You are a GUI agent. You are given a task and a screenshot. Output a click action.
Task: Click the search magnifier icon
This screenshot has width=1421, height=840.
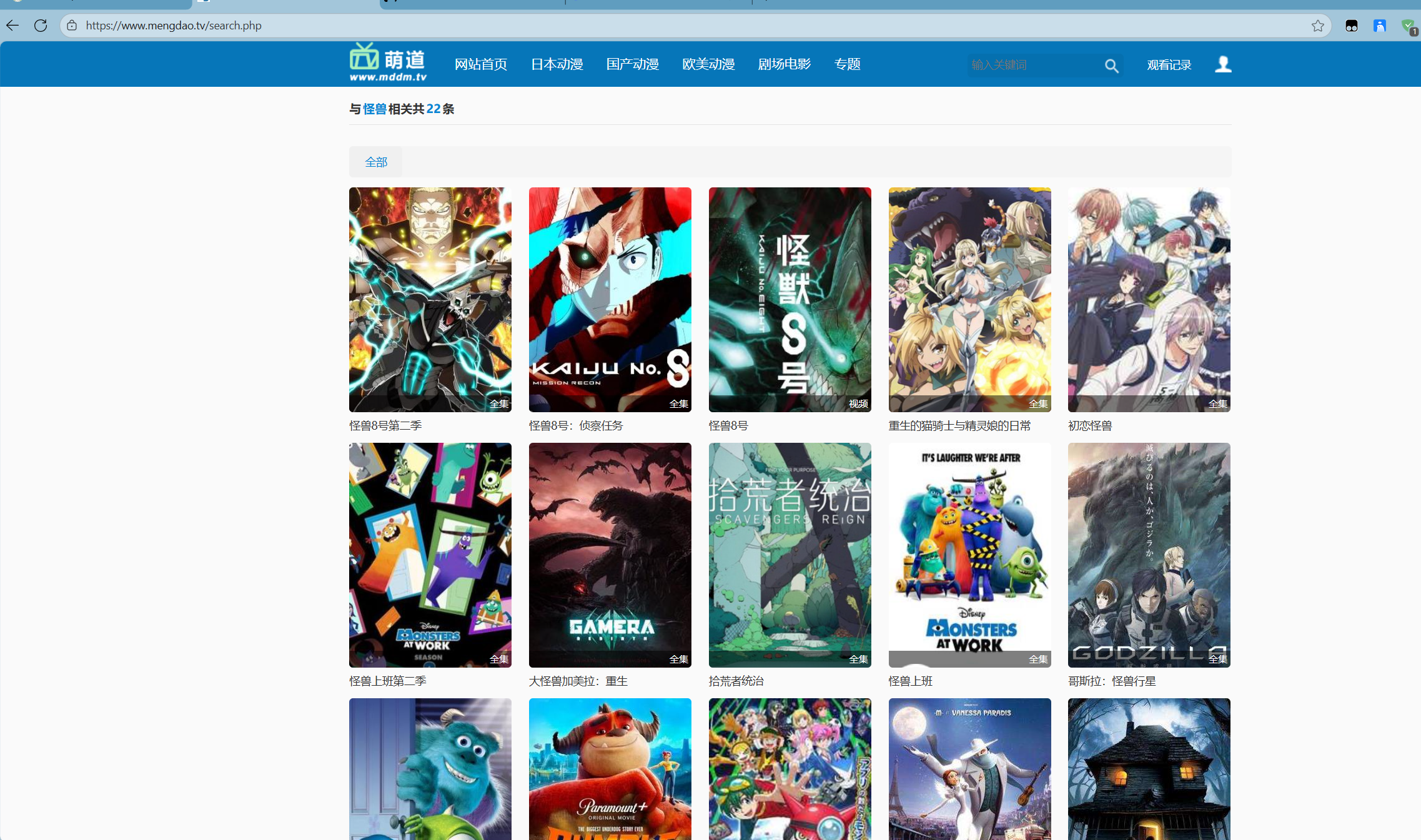coord(1111,66)
